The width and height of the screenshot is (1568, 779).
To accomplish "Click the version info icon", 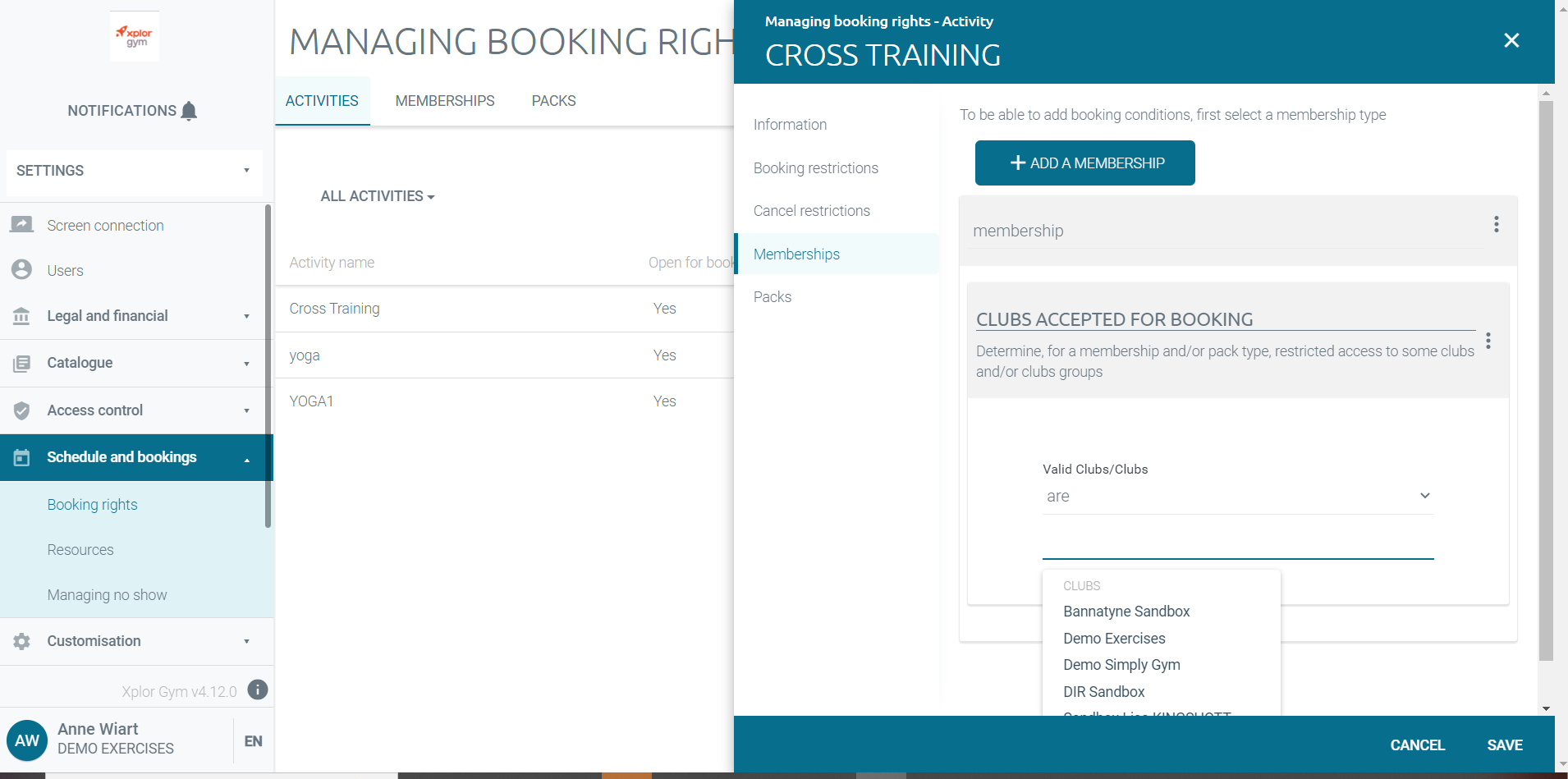I will (258, 690).
